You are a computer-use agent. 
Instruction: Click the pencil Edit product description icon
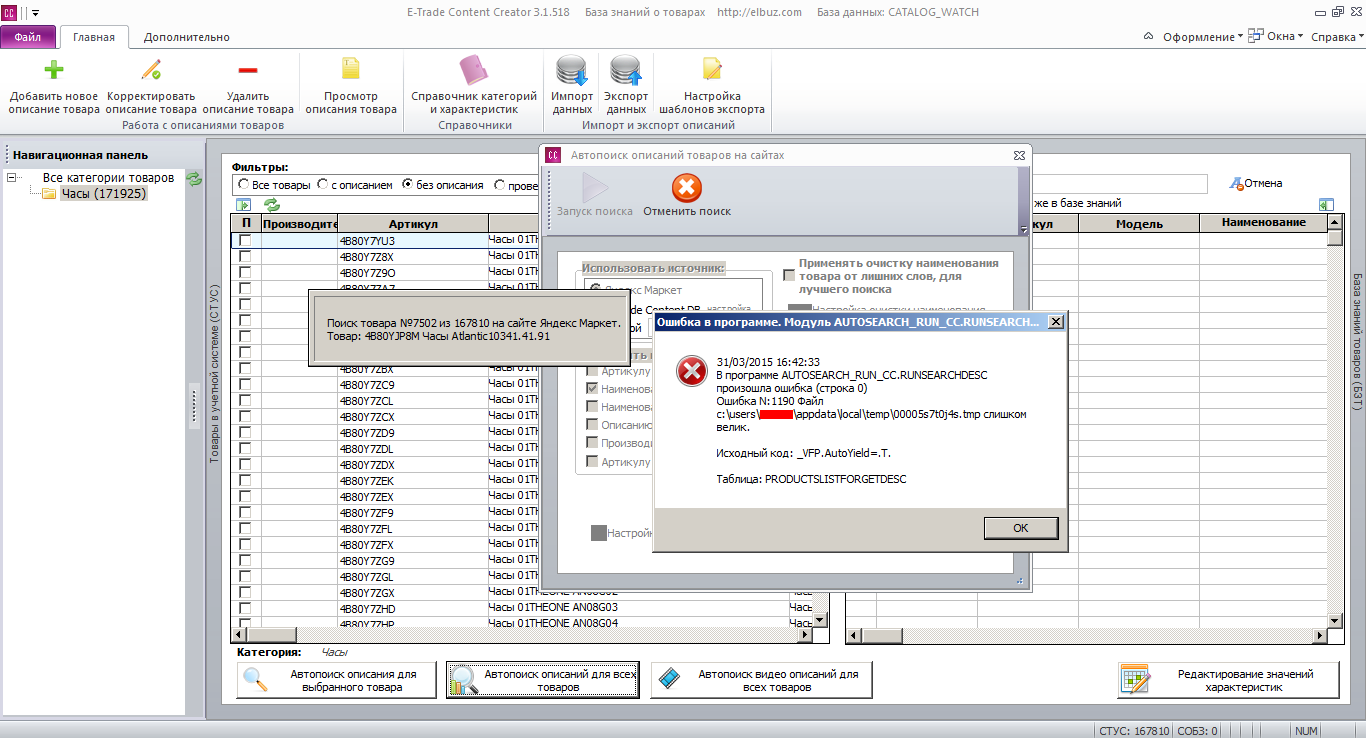(151, 70)
